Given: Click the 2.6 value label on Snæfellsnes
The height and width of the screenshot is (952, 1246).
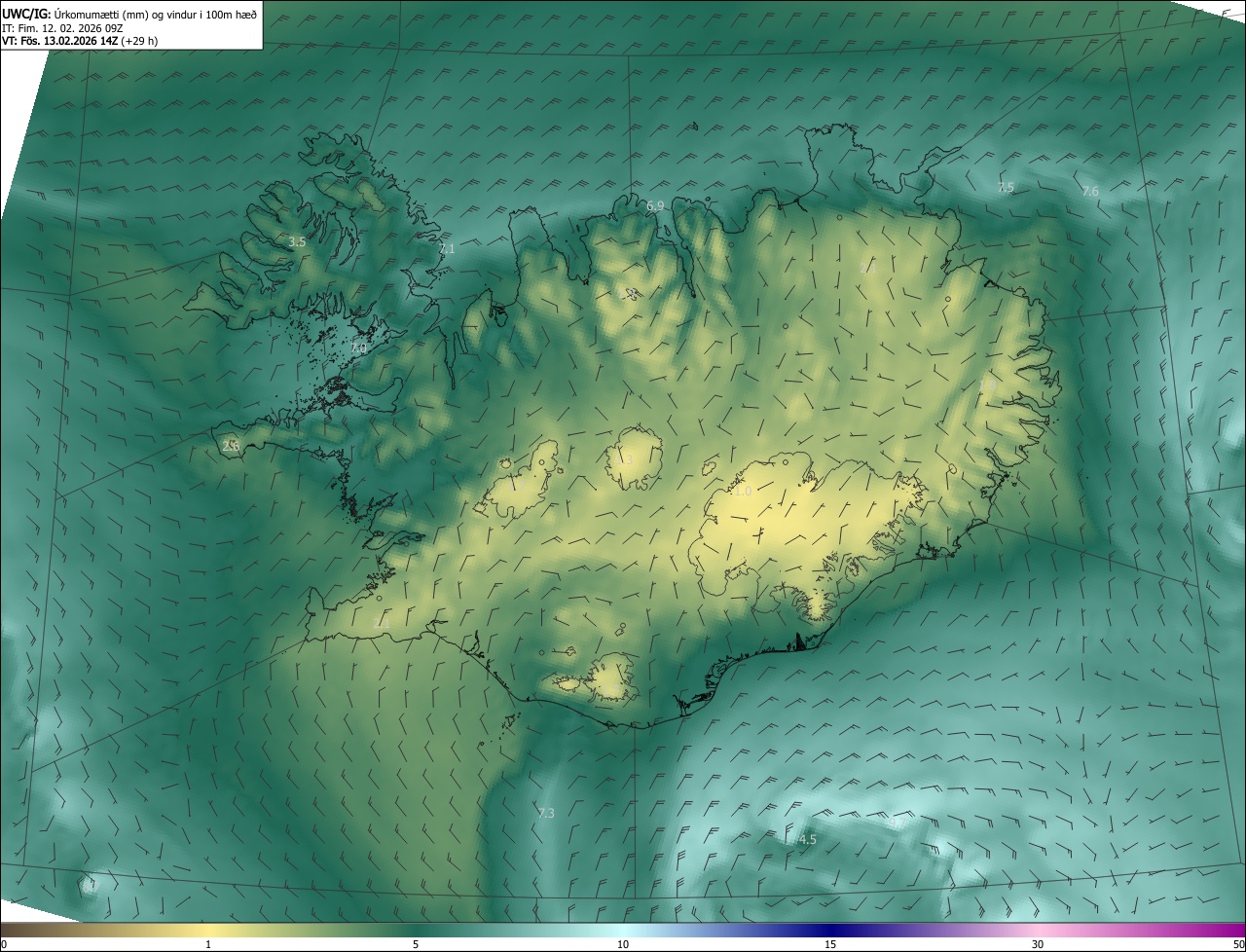Looking at the screenshot, I should [x=231, y=446].
